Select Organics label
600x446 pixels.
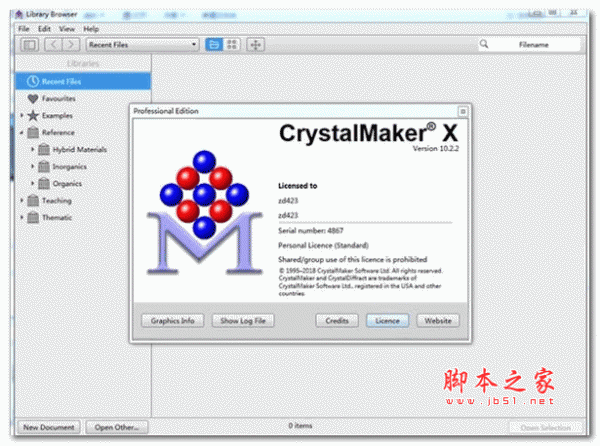click(x=67, y=183)
